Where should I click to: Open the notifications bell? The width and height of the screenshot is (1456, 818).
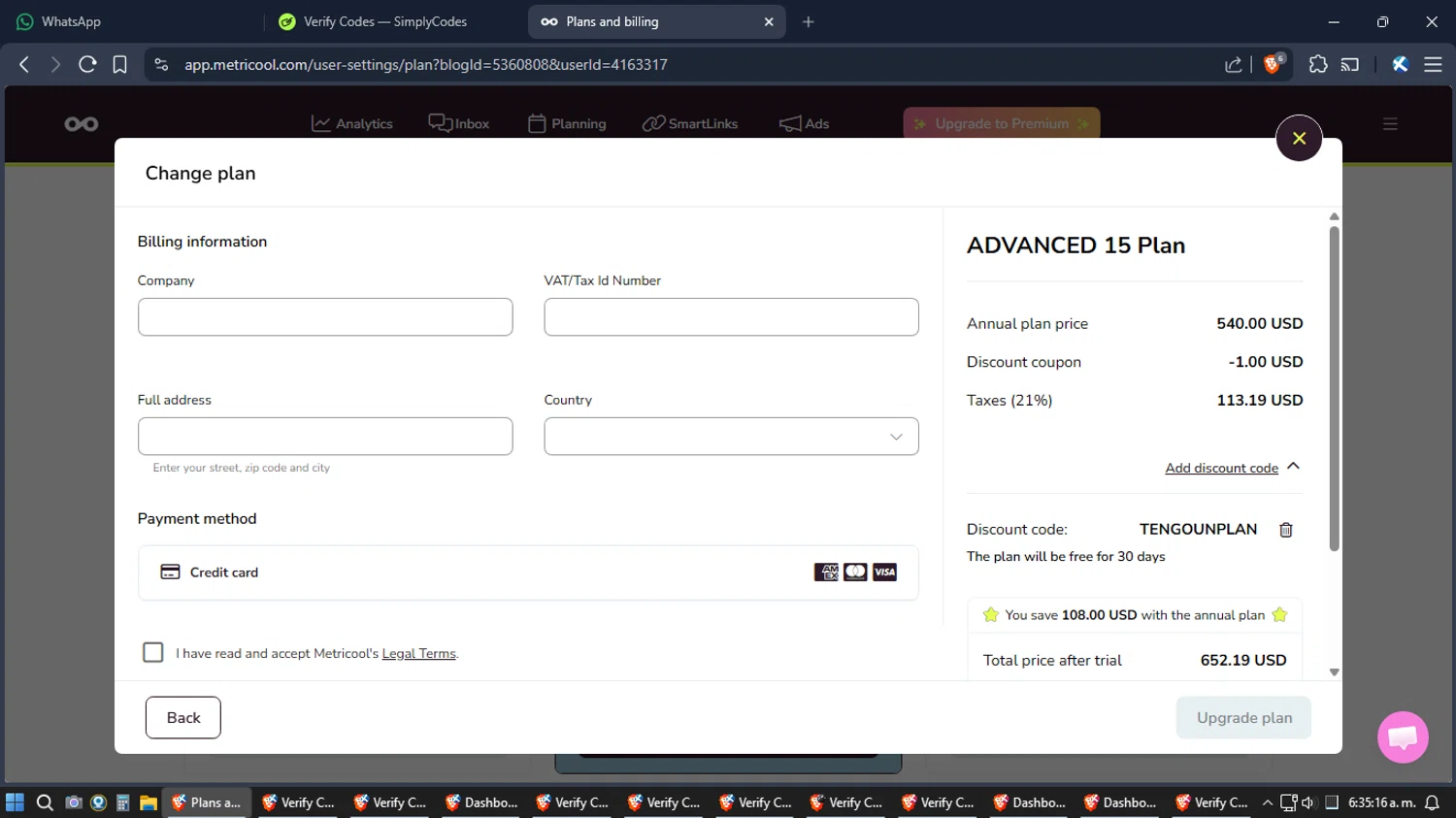[x=1432, y=802]
